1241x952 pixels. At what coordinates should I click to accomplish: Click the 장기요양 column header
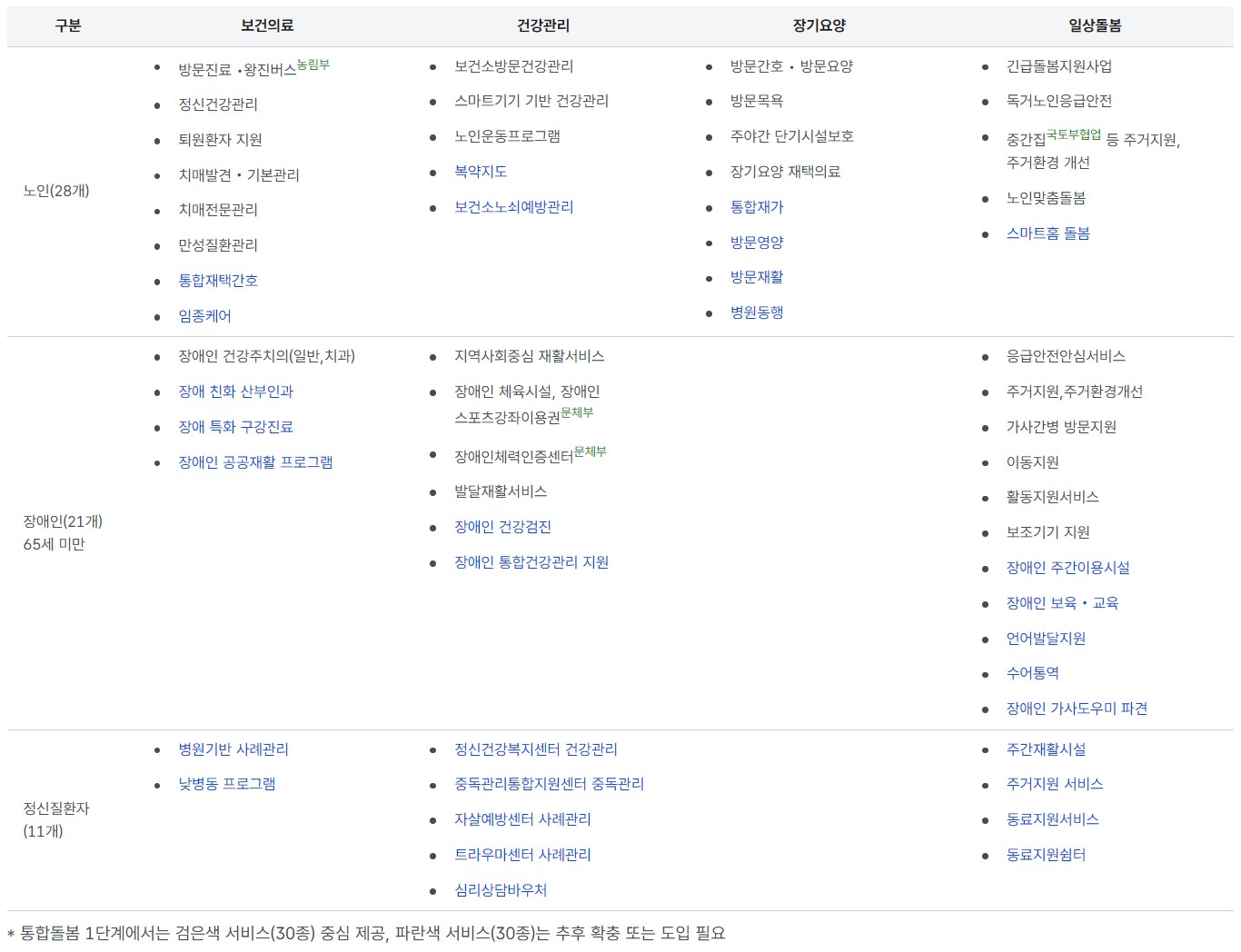819,25
